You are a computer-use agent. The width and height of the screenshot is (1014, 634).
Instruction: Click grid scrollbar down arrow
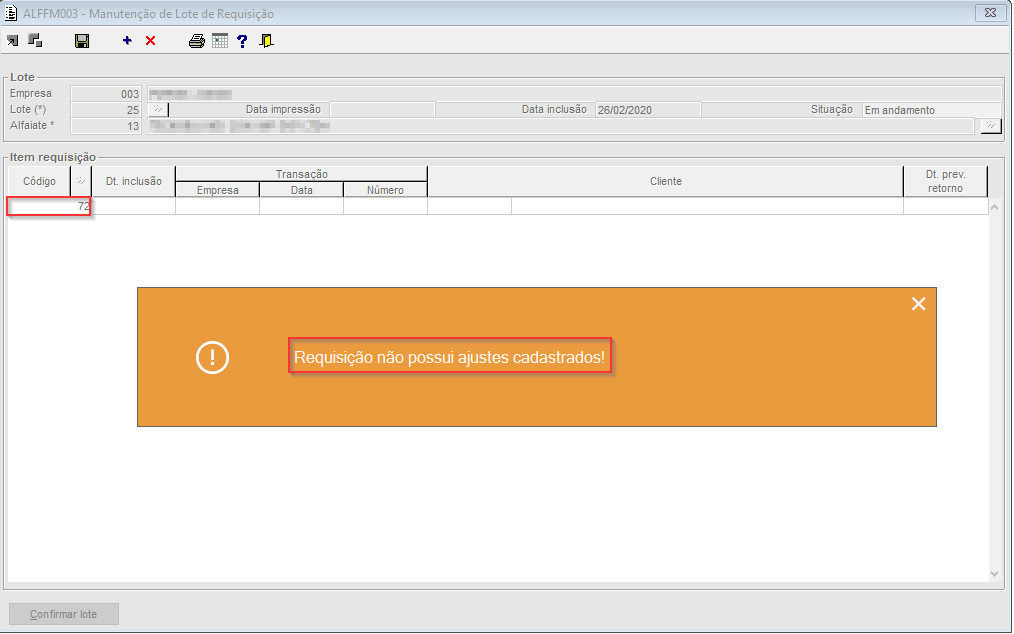(995, 574)
